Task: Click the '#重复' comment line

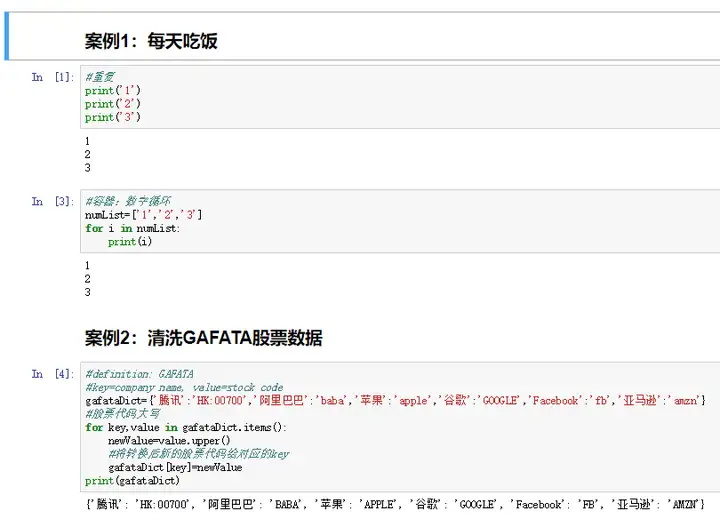Action: [100, 77]
